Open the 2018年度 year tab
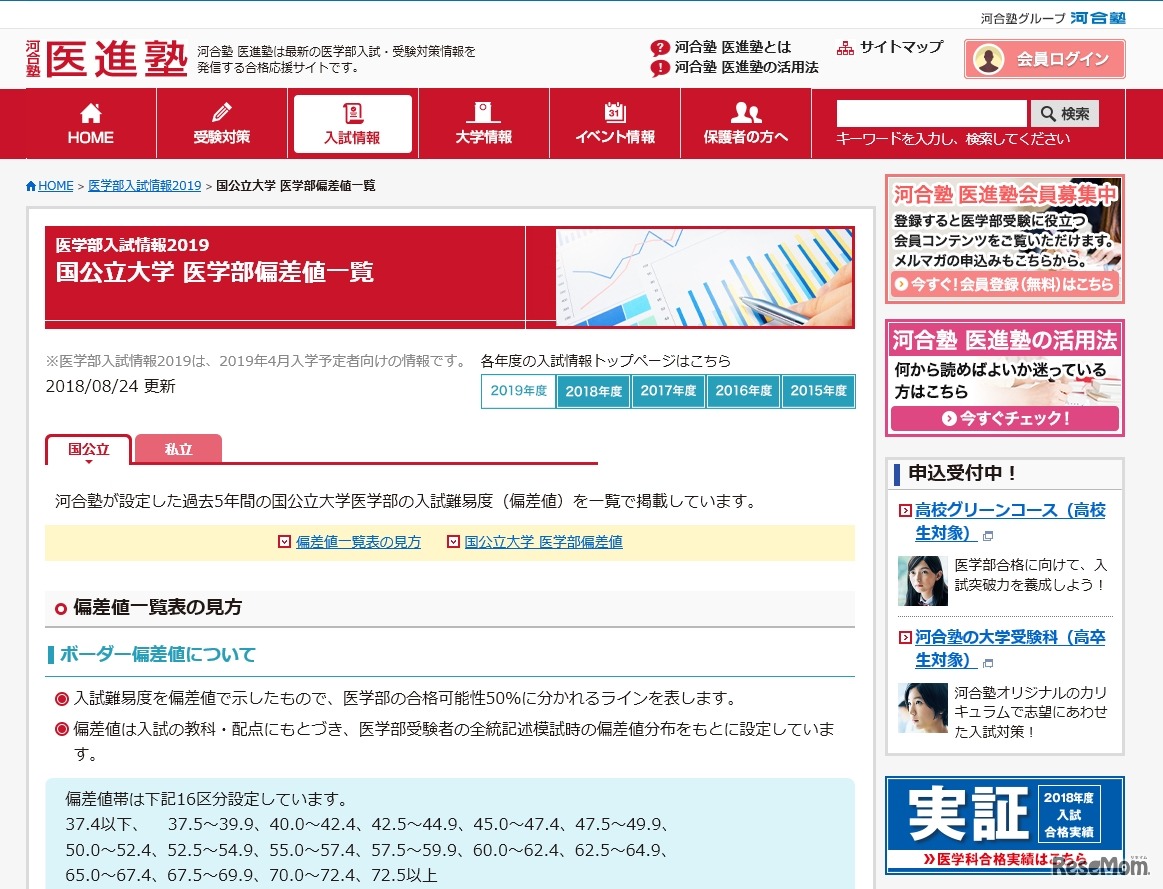Image resolution: width=1163 pixels, height=889 pixels. click(x=593, y=392)
